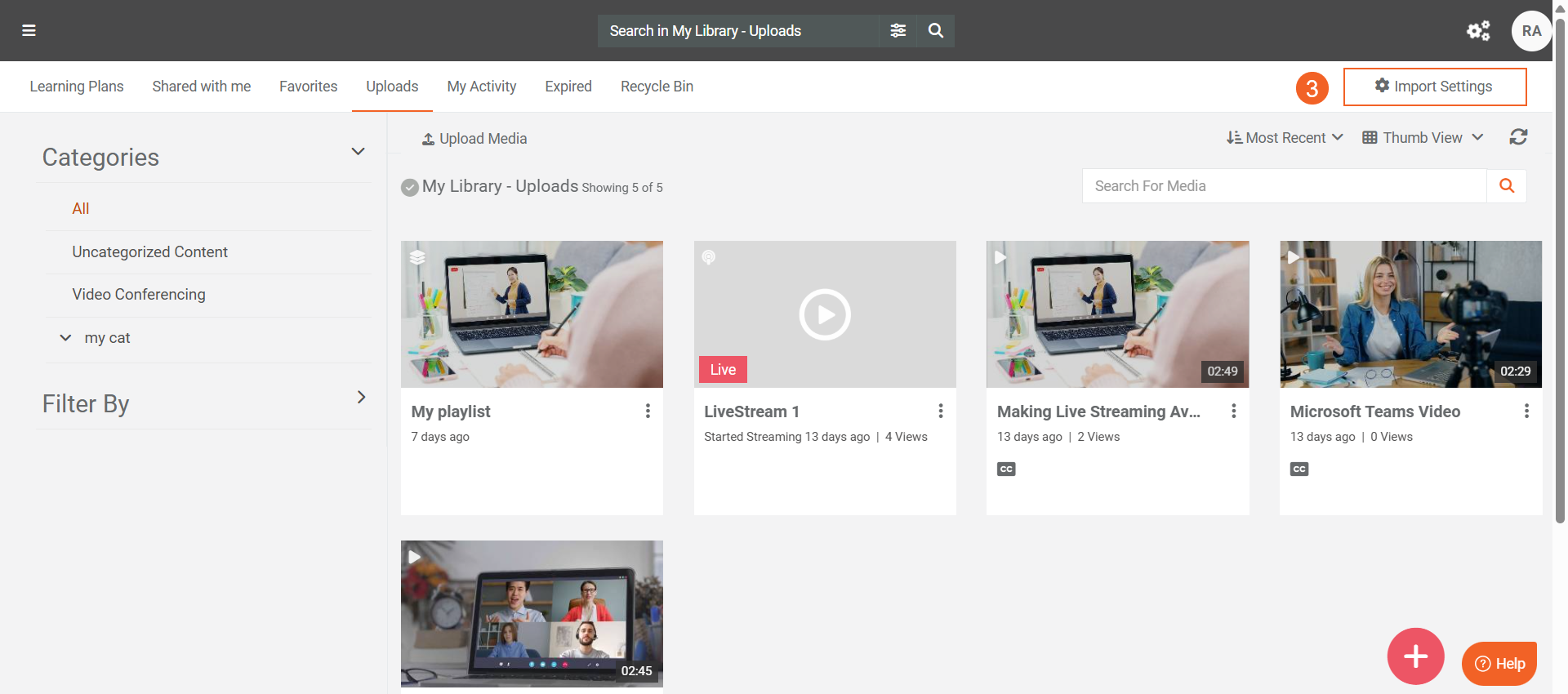Collapse the Categories panel
The image size is (1568, 694).
tap(358, 152)
